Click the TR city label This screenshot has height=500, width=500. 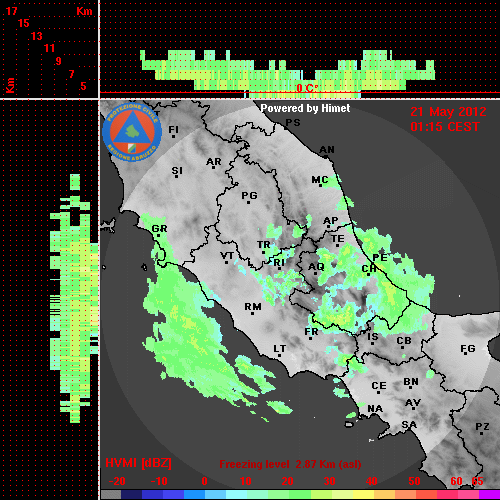[x=264, y=245]
